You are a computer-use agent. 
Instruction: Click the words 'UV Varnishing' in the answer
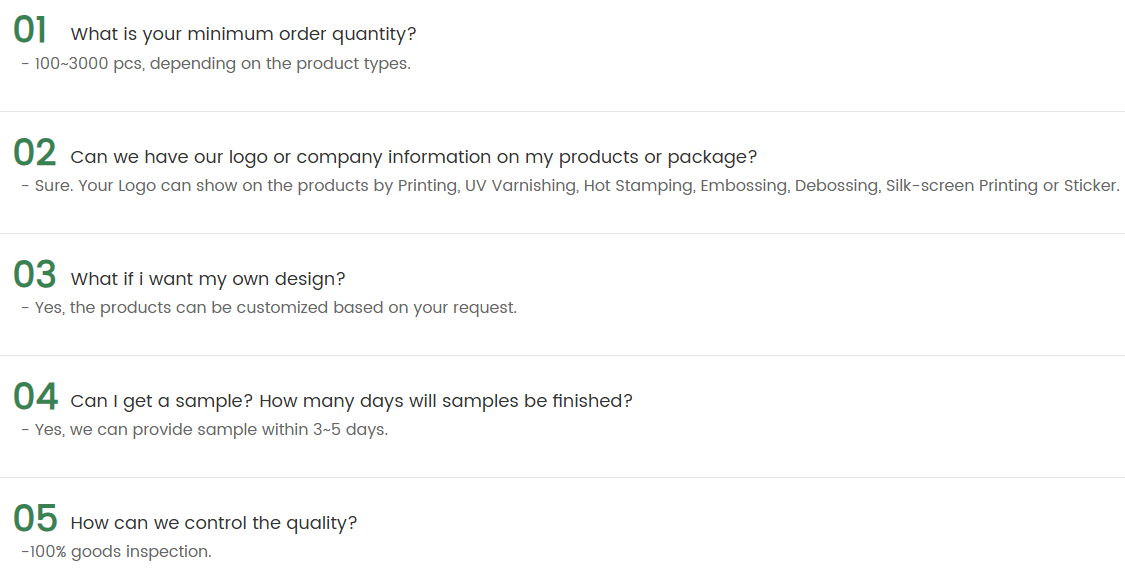(519, 186)
